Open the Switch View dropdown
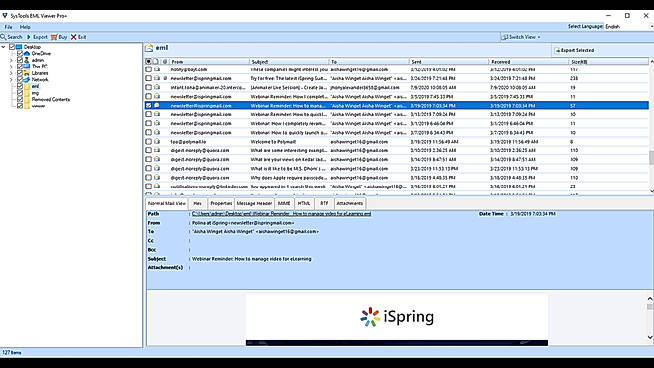 coord(521,37)
